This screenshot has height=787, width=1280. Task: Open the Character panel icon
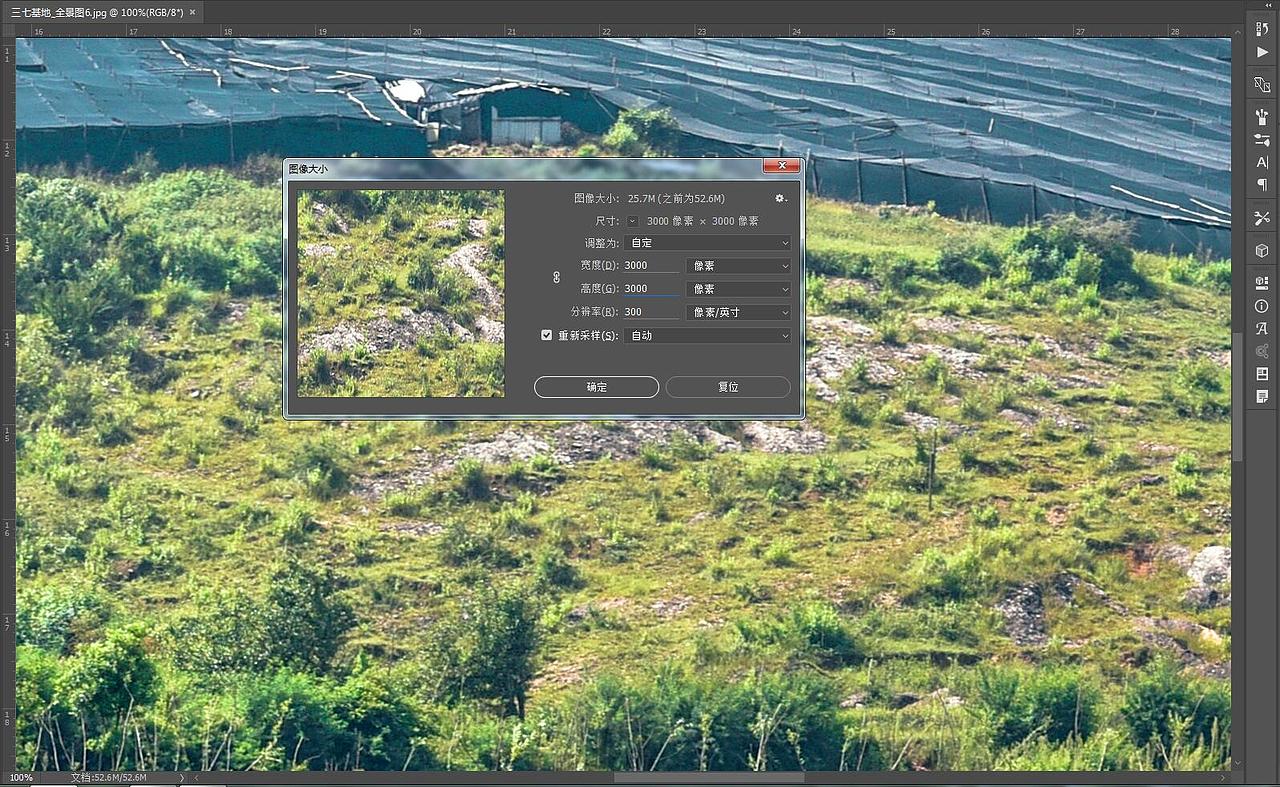click(x=1262, y=162)
